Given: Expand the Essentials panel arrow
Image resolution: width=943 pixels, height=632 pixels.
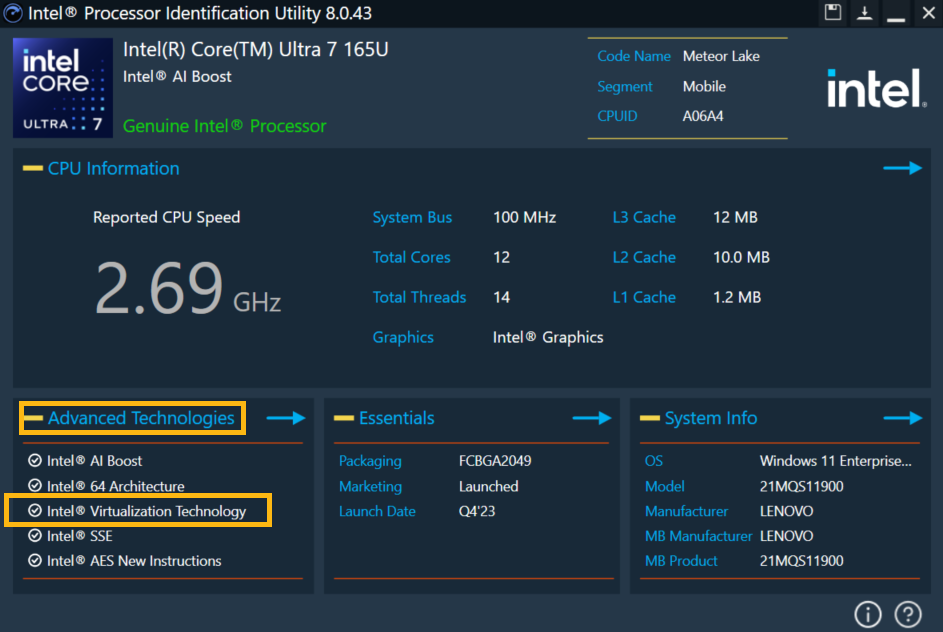Looking at the screenshot, I should 591,418.
